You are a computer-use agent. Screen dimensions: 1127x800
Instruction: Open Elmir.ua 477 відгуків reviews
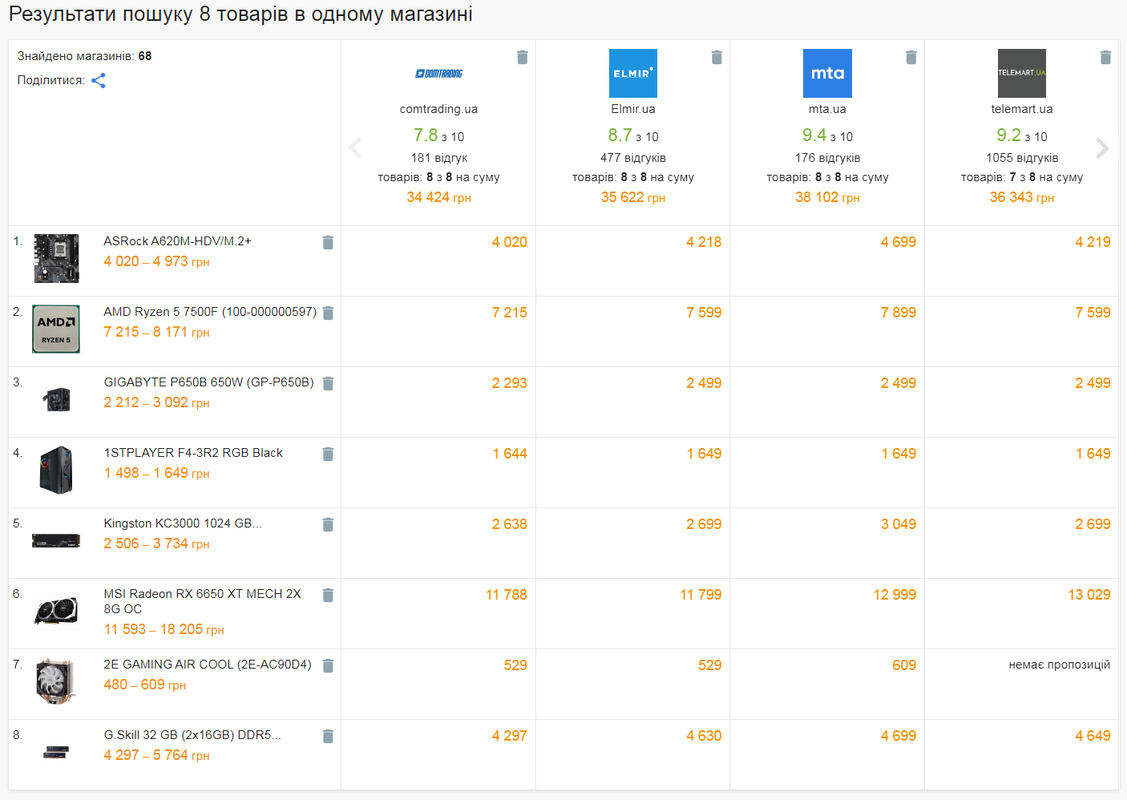click(x=632, y=157)
